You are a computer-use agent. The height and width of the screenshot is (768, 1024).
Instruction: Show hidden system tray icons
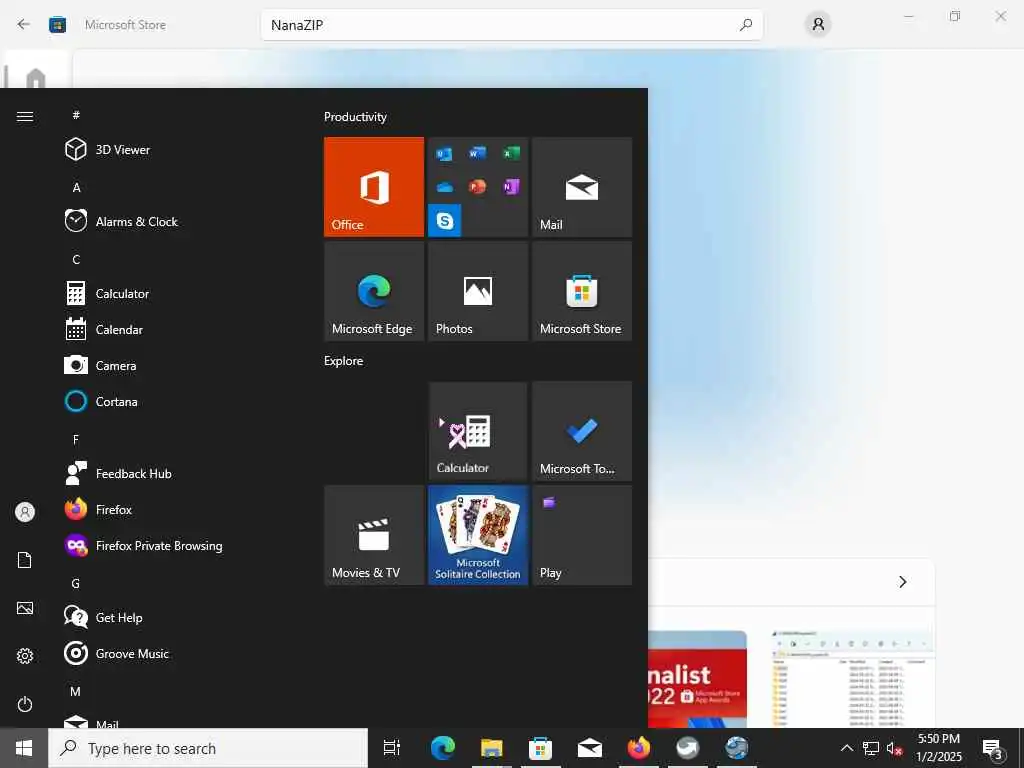click(x=846, y=748)
